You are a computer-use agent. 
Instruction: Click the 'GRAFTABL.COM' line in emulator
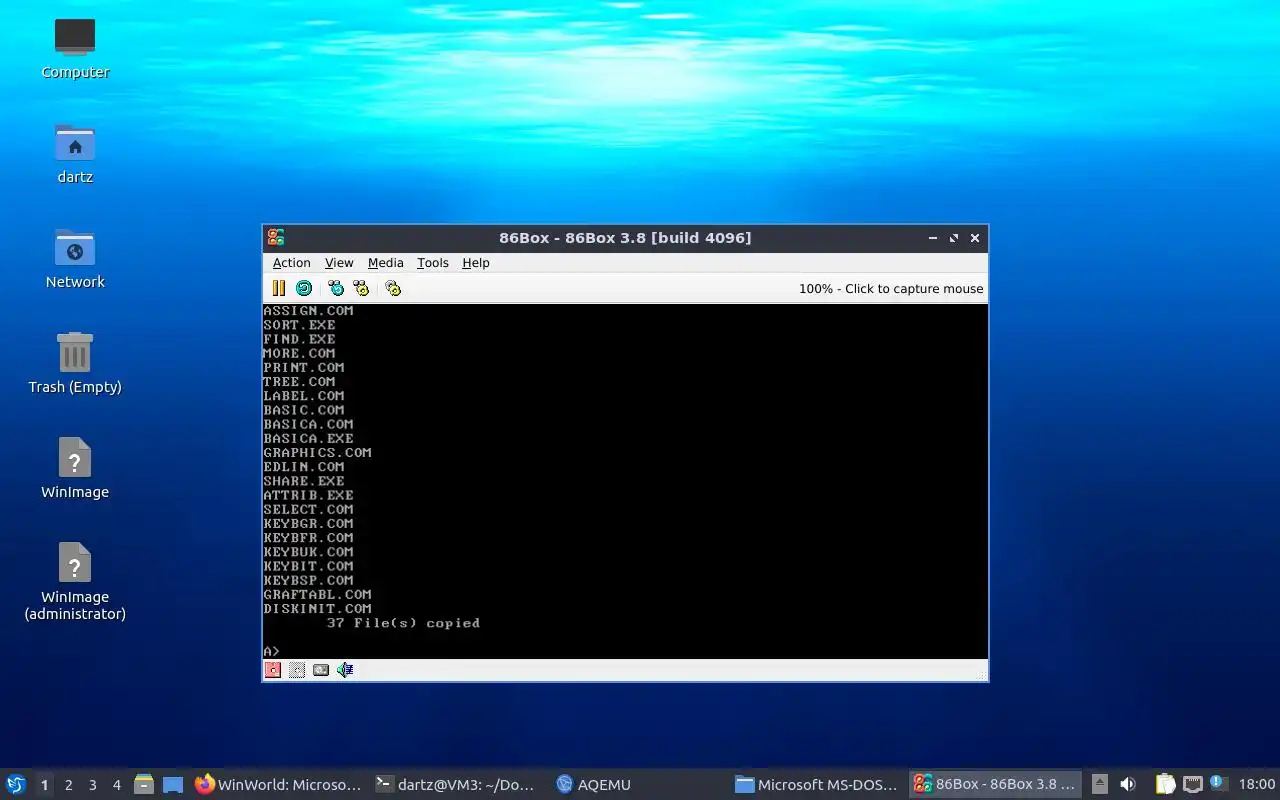[317, 594]
